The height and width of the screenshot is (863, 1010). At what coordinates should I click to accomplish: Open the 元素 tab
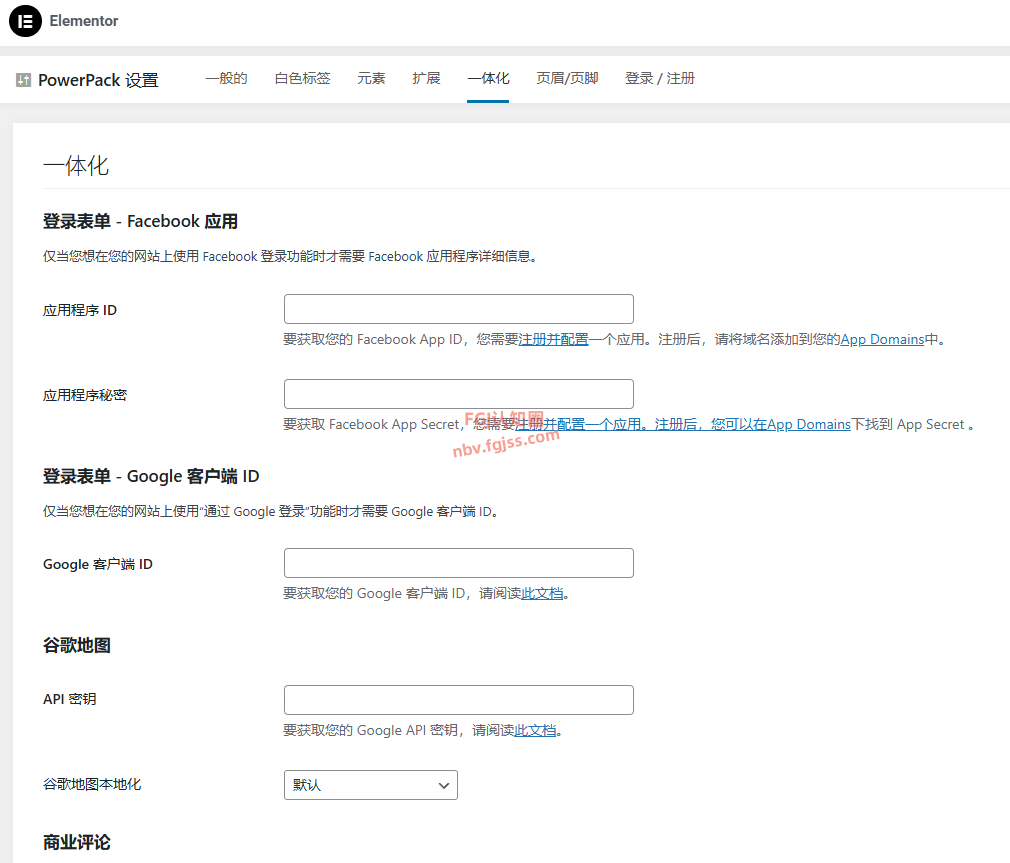click(371, 79)
